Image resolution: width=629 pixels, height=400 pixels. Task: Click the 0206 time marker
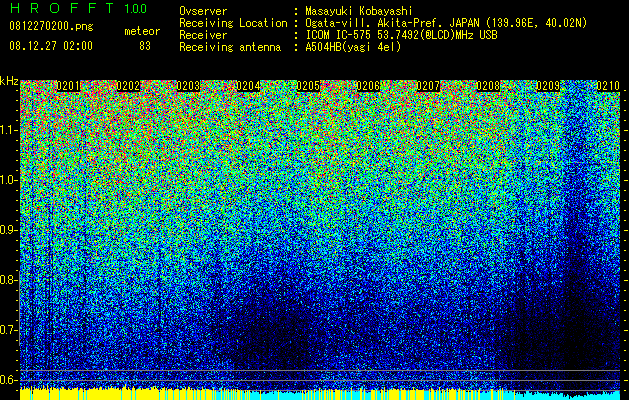[x=368, y=86]
